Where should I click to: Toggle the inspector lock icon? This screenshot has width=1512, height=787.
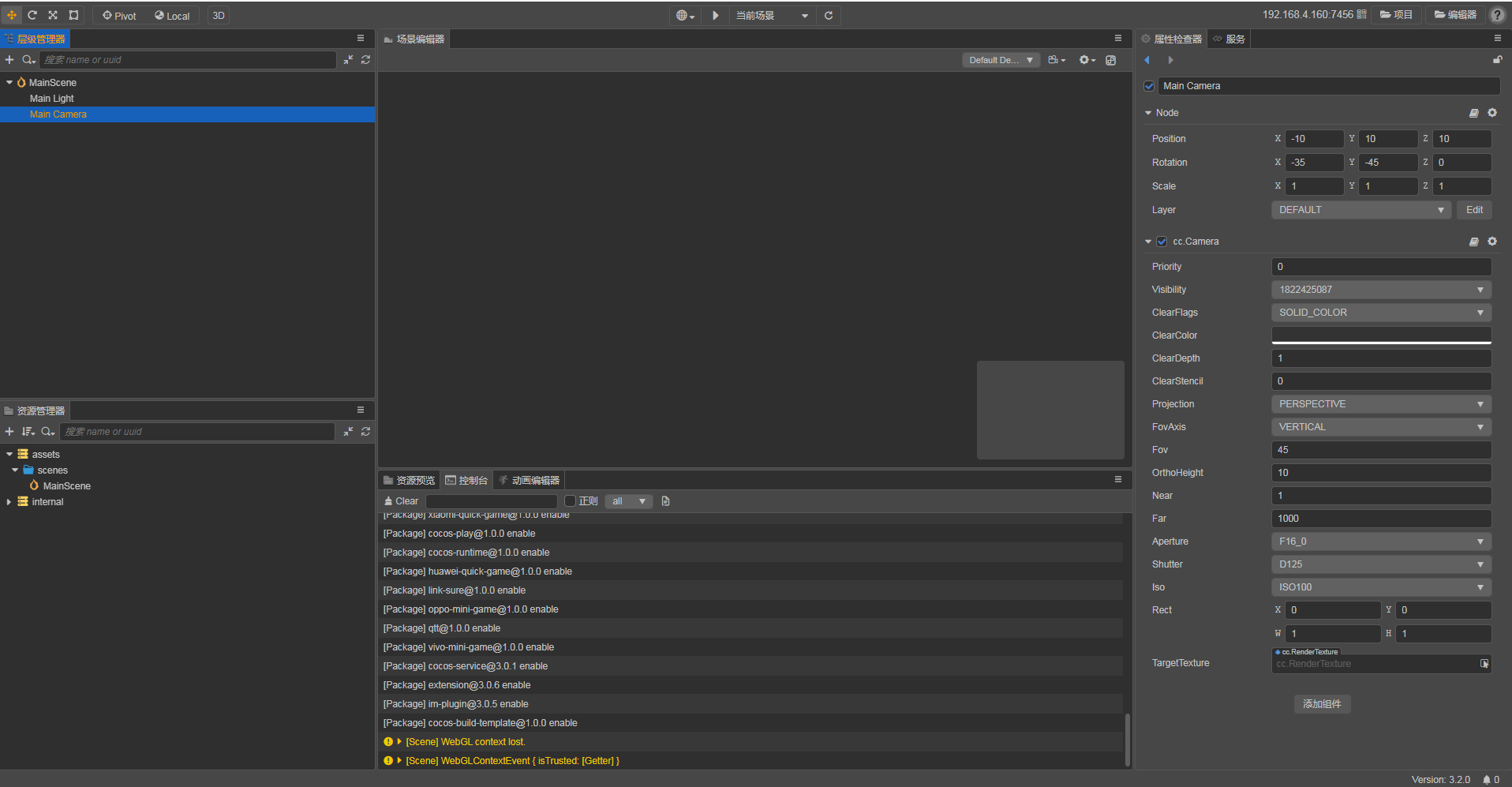(1497, 60)
